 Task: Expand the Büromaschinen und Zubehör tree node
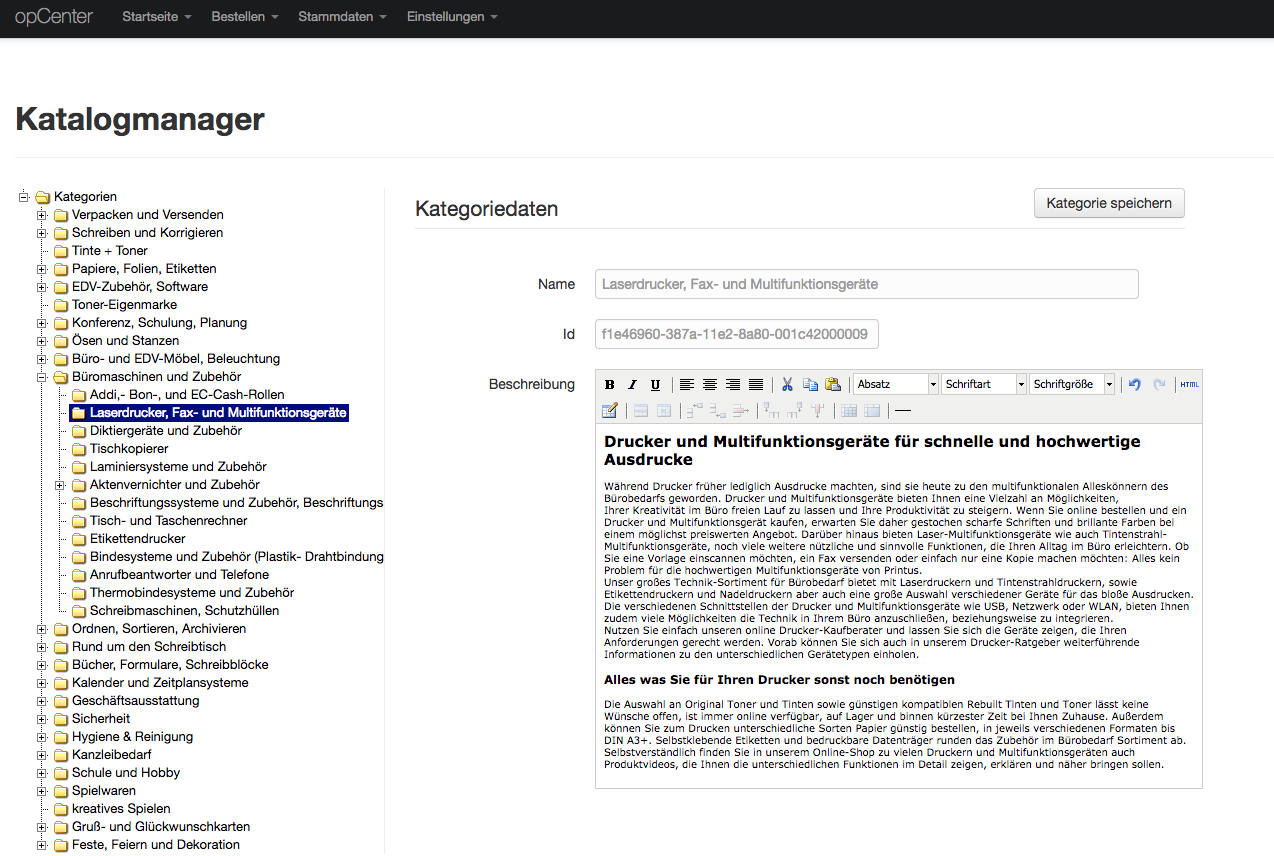point(40,376)
